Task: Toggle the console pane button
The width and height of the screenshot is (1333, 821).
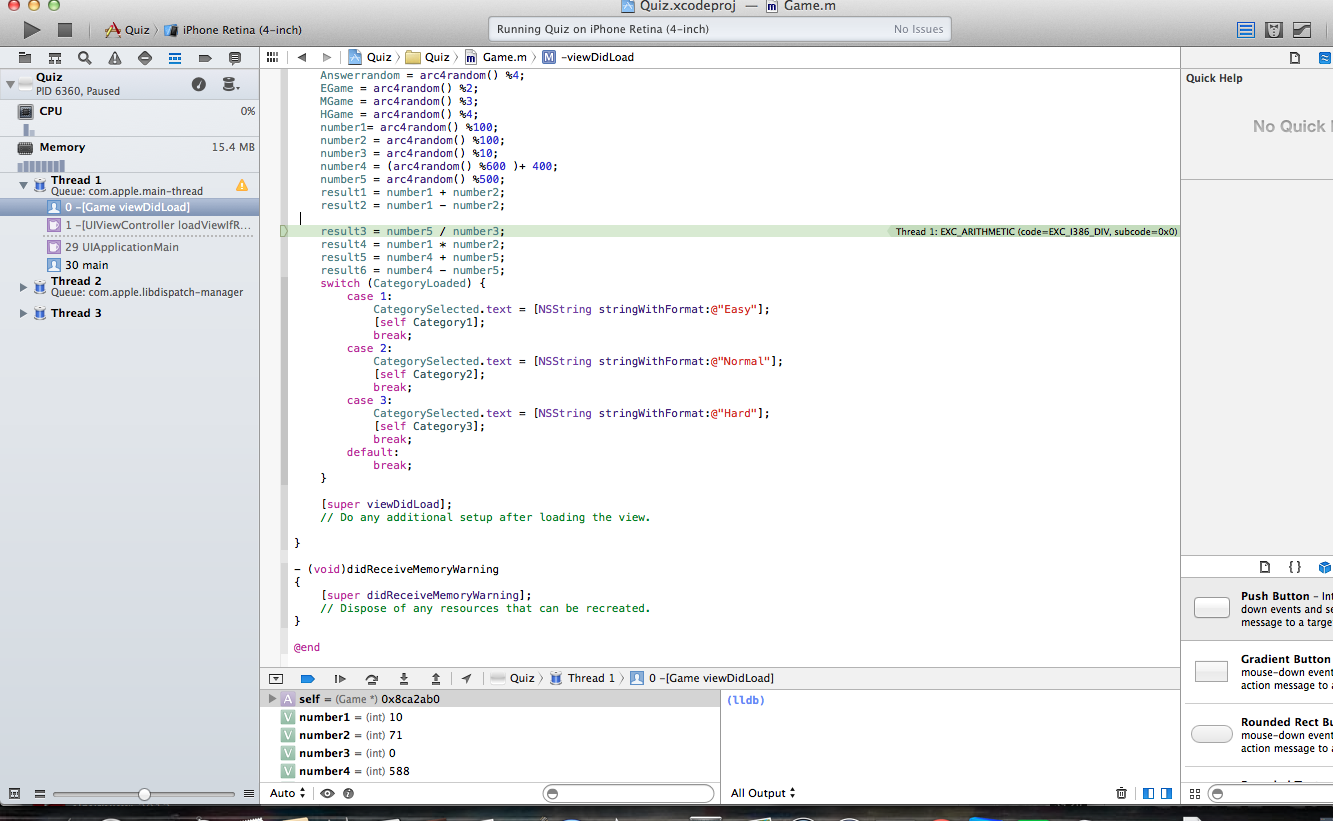Action: 1166,793
